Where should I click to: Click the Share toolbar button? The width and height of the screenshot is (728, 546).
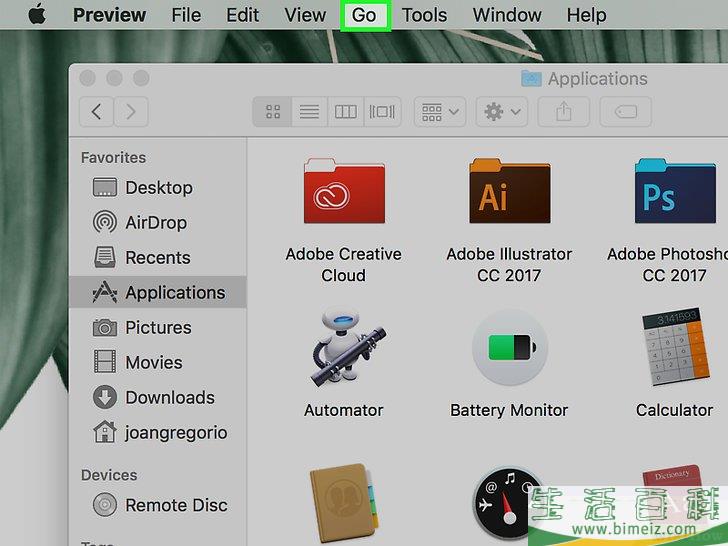[564, 111]
